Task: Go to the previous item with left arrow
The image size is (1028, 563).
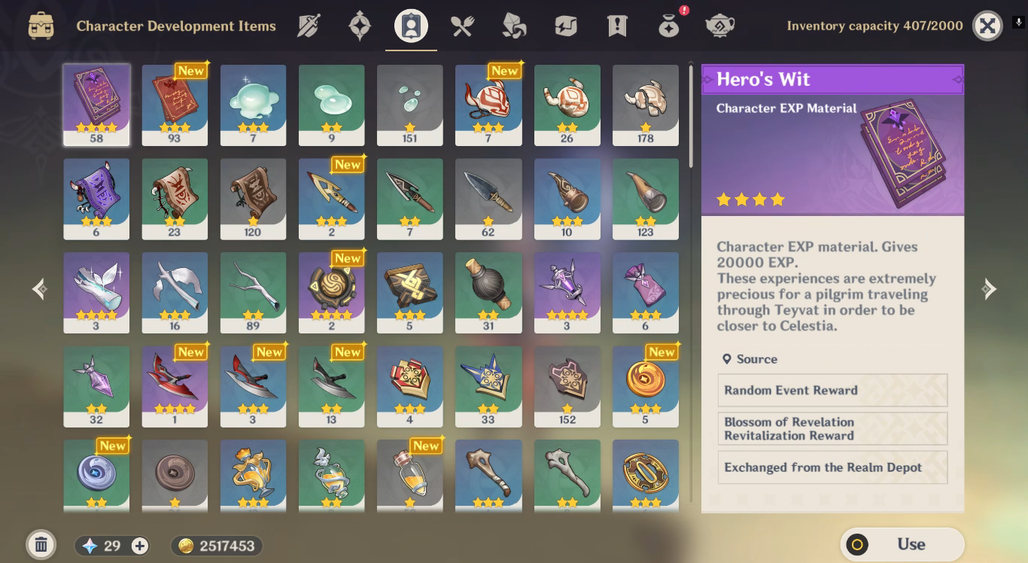Action: coord(39,288)
